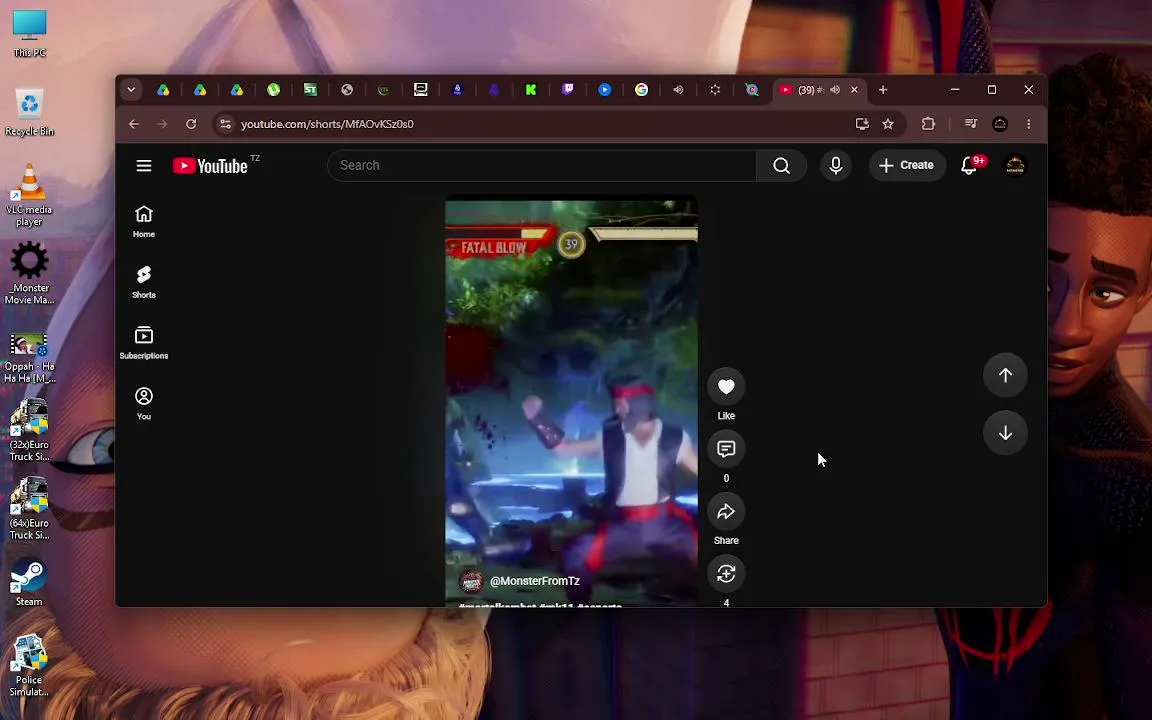1152x720 pixels.
Task: Open Shorts from the sidebar
Action: (144, 282)
